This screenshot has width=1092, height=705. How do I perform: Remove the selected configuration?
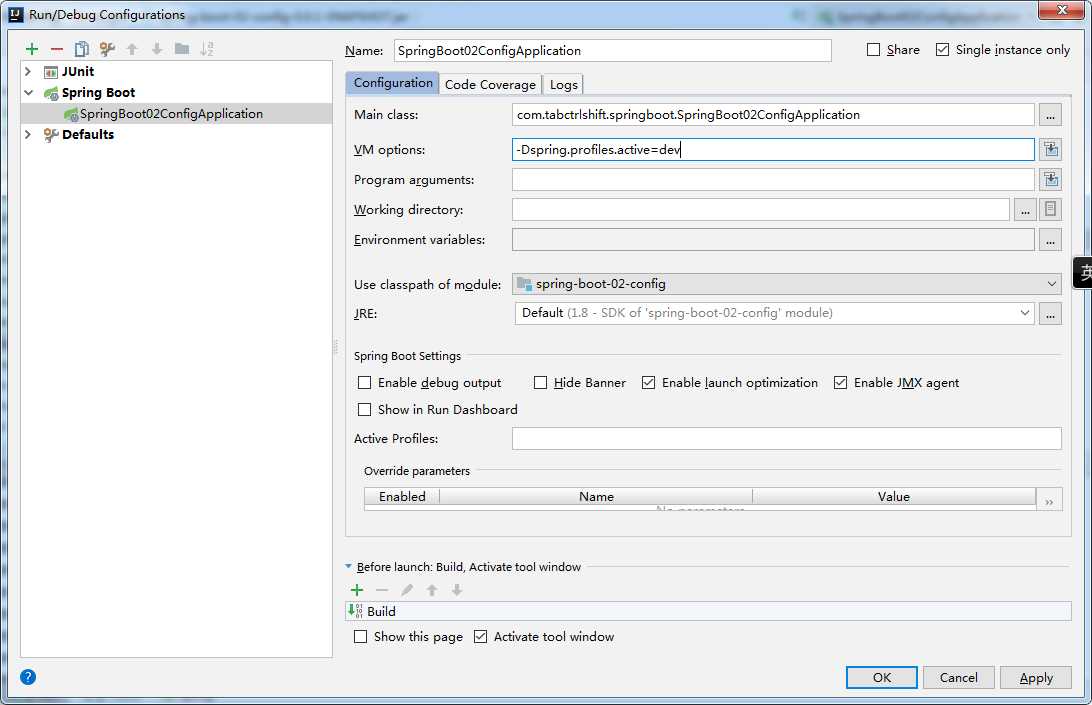coord(57,49)
